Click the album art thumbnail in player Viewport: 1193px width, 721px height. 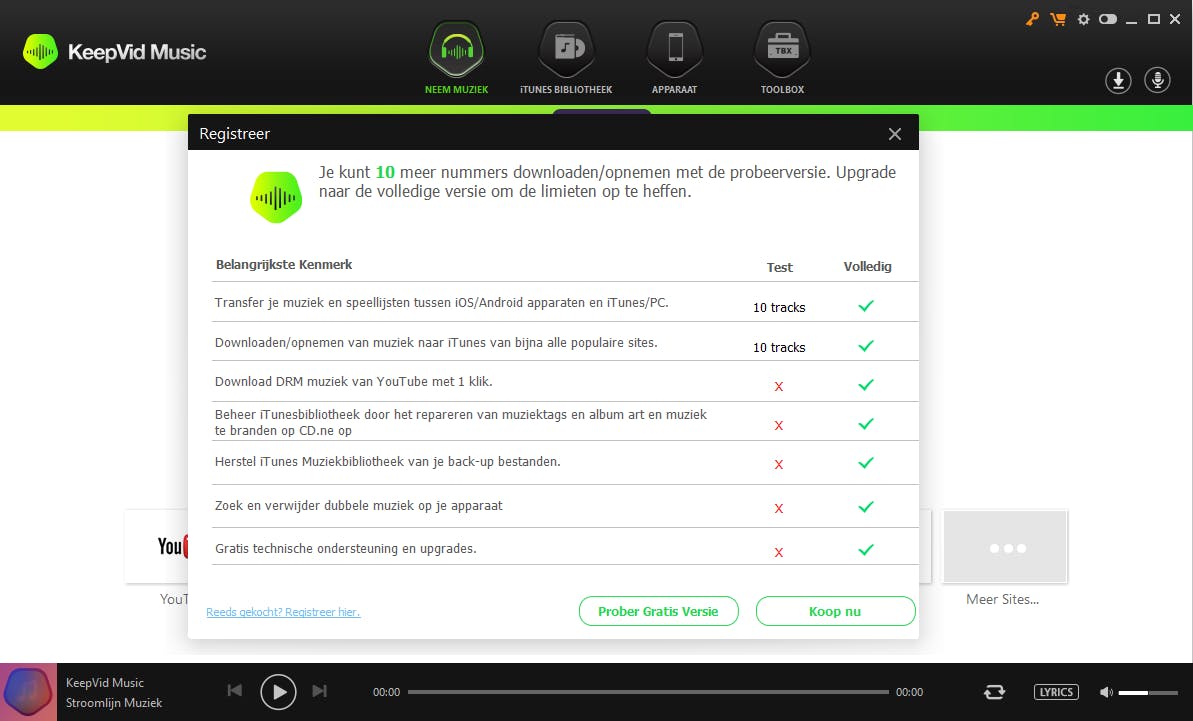click(x=28, y=691)
